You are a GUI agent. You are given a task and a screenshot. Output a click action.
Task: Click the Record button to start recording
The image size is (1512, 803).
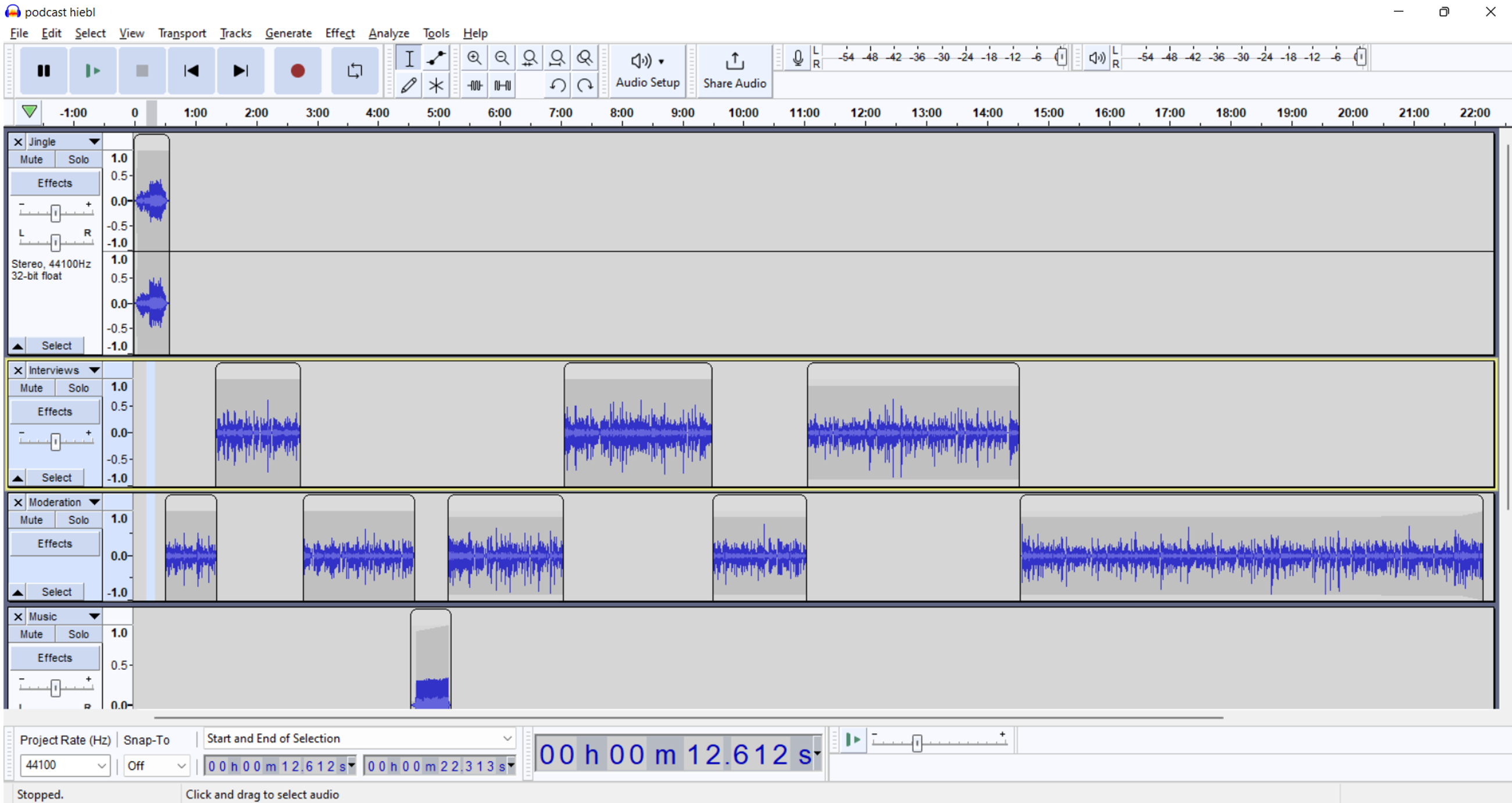[298, 70]
